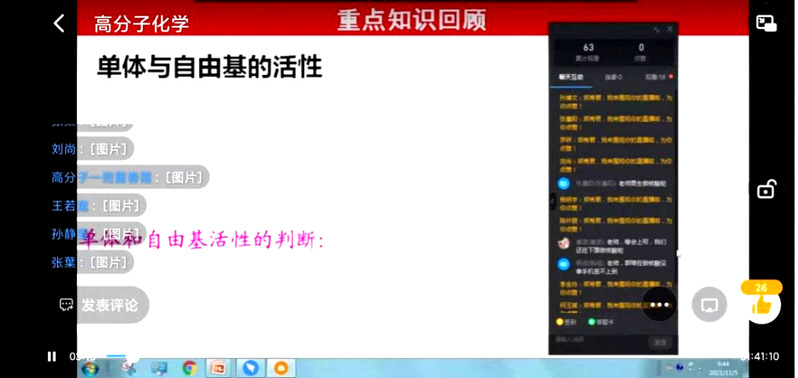This screenshot has width=798, height=378.
Task: Open the 高分子 user's image comment
Action: [130, 177]
